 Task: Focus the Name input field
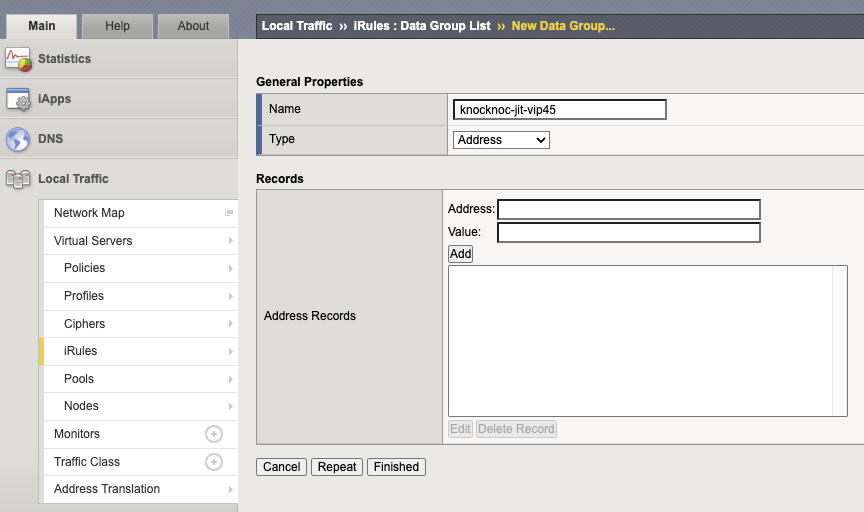(559, 110)
